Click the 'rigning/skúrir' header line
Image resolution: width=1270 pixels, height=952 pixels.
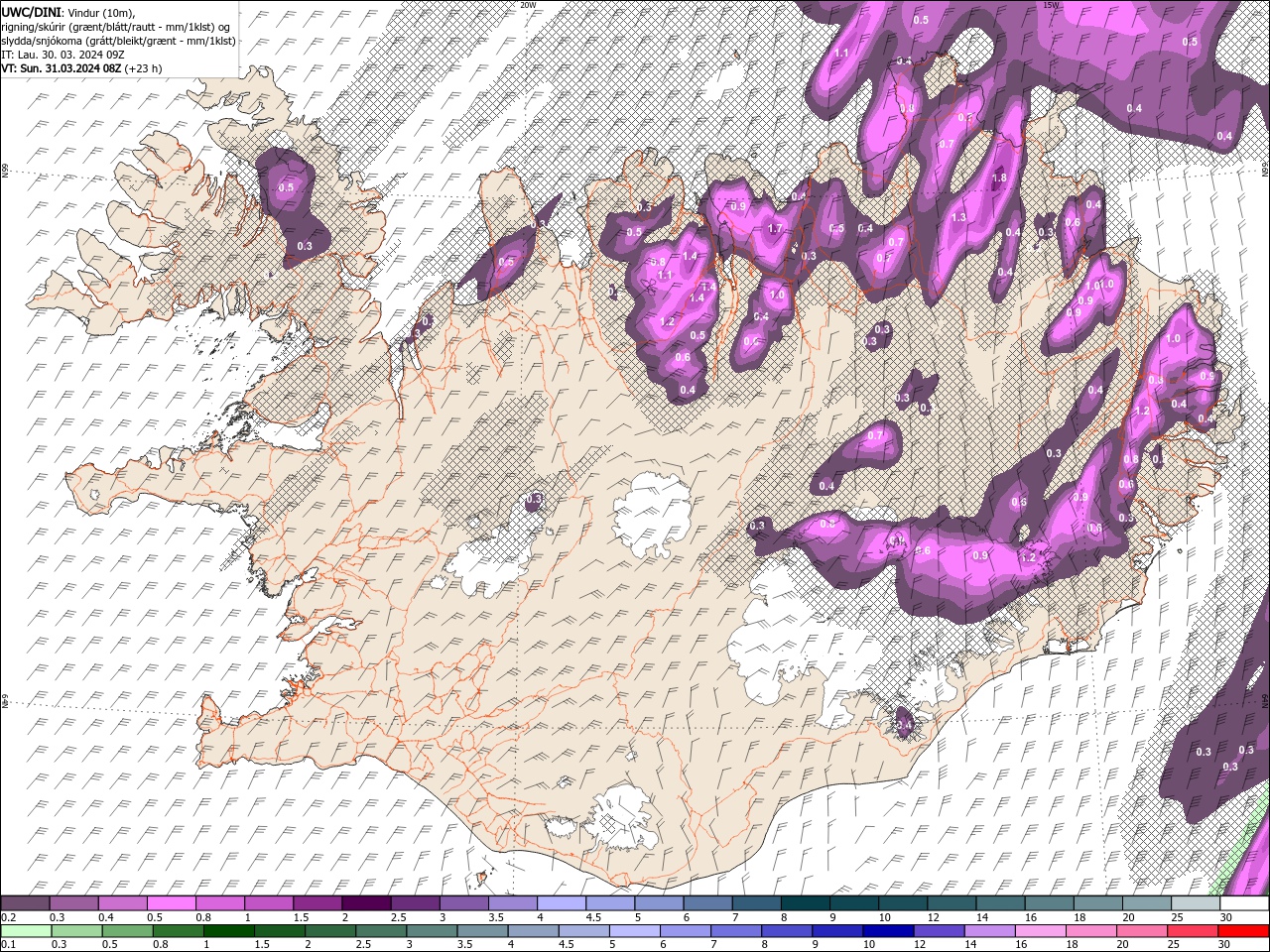(116, 27)
